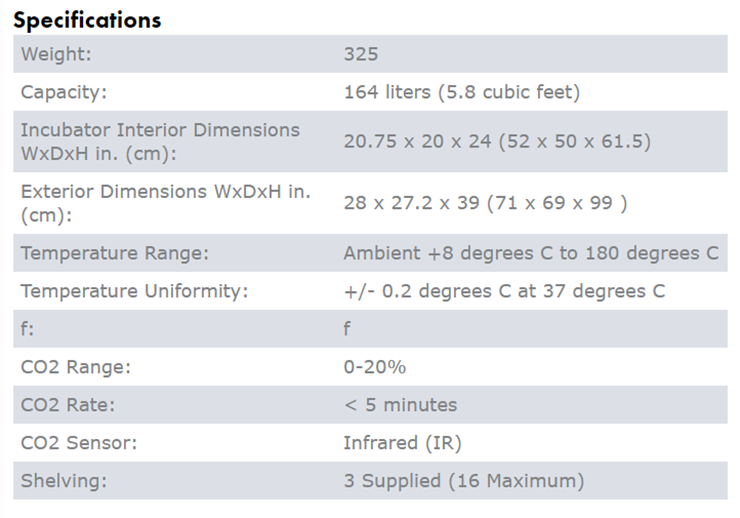Select the 0-20% value
The image size is (740, 518).
(375, 367)
